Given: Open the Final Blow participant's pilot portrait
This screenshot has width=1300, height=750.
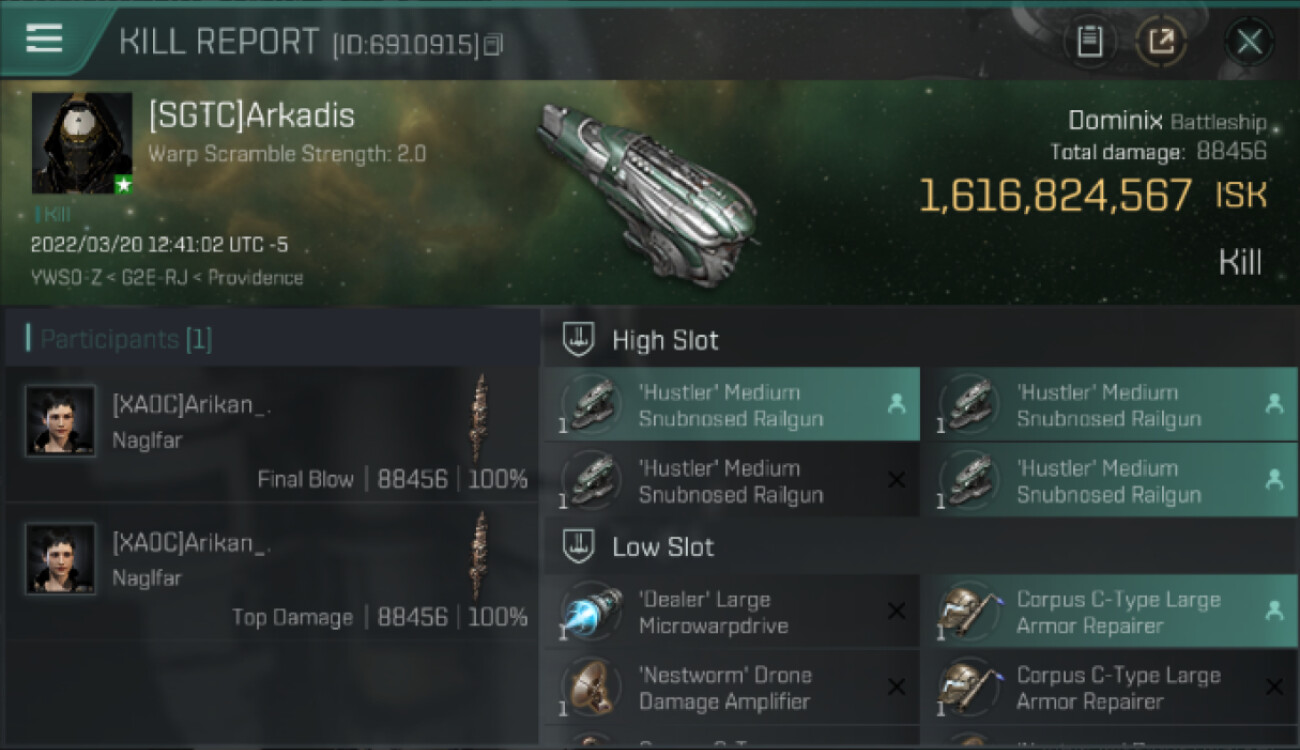Looking at the screenshot, I should 60,420.
